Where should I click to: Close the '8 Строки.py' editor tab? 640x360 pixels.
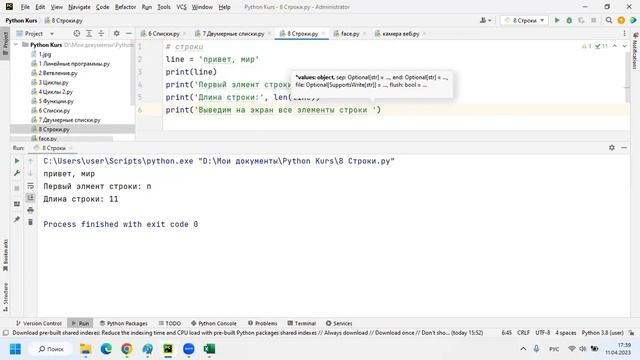click(x=323, y=33)
